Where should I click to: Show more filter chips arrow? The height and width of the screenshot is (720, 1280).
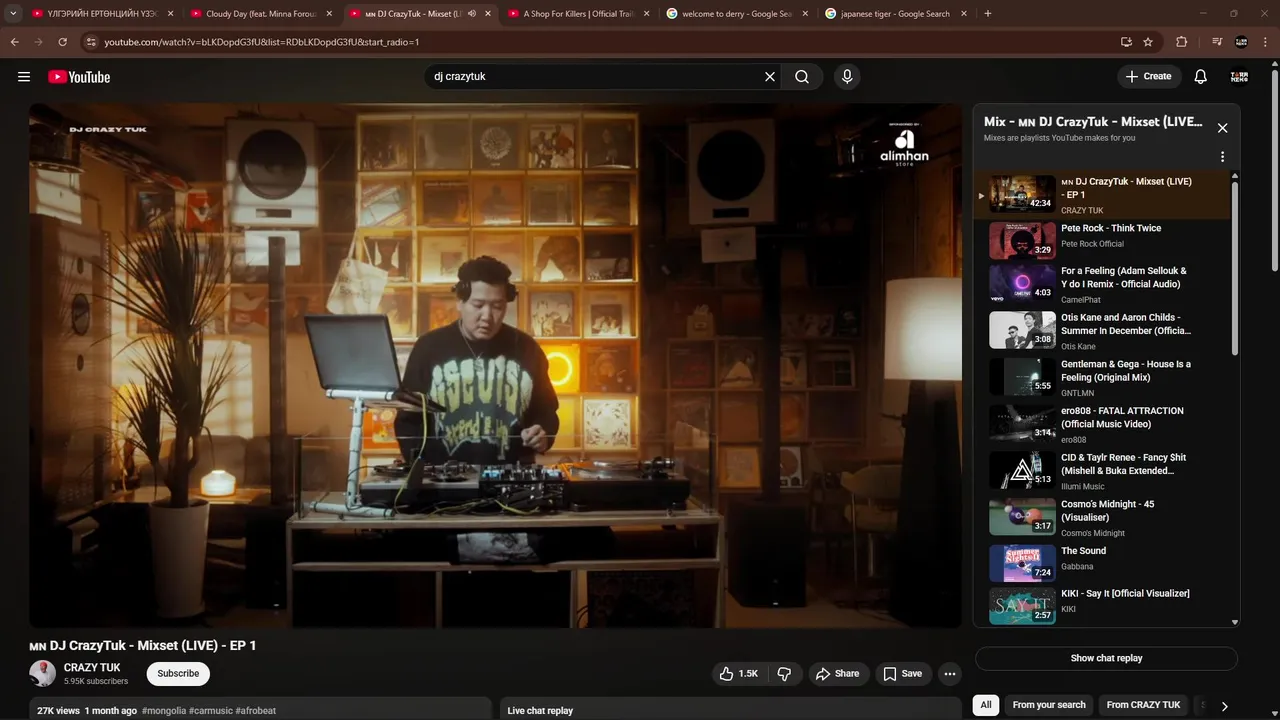tap(1224, 706)
